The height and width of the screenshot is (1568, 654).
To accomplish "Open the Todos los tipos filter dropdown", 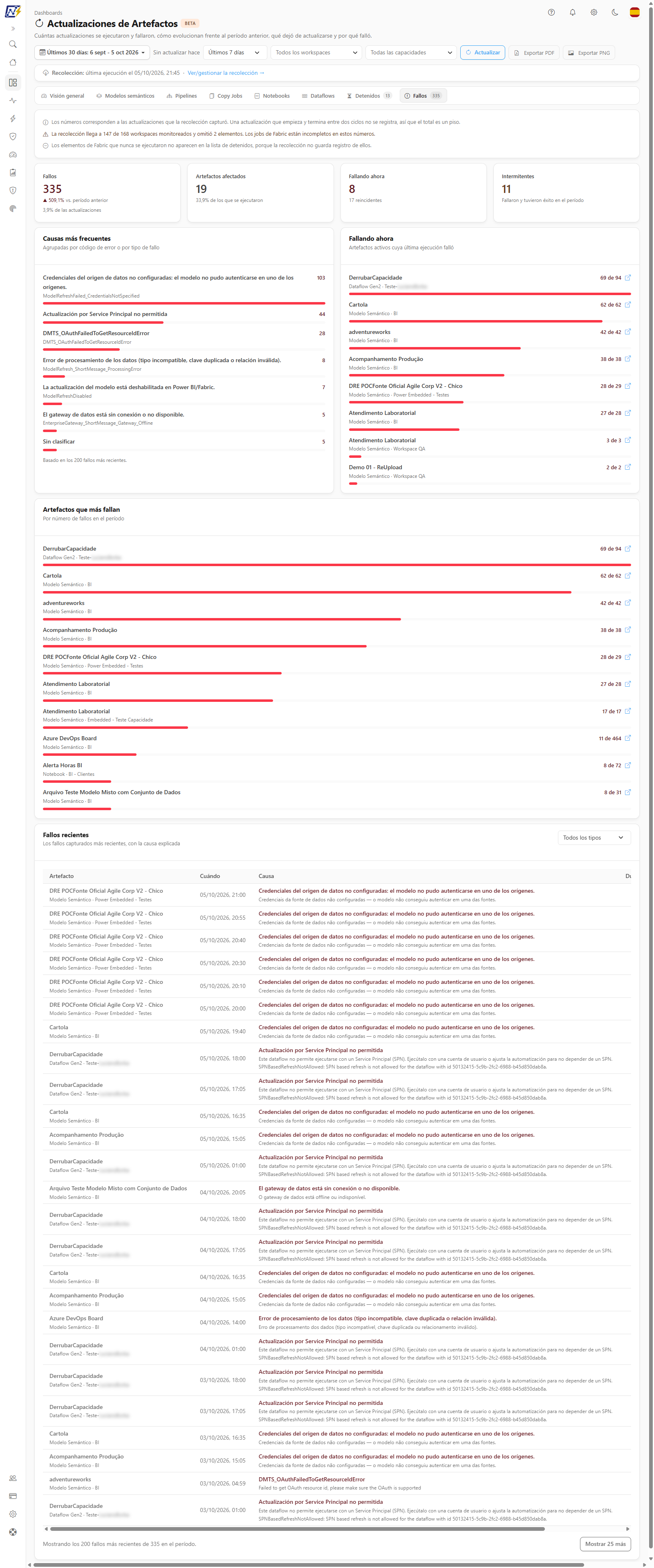I will (x=594, y=838).
